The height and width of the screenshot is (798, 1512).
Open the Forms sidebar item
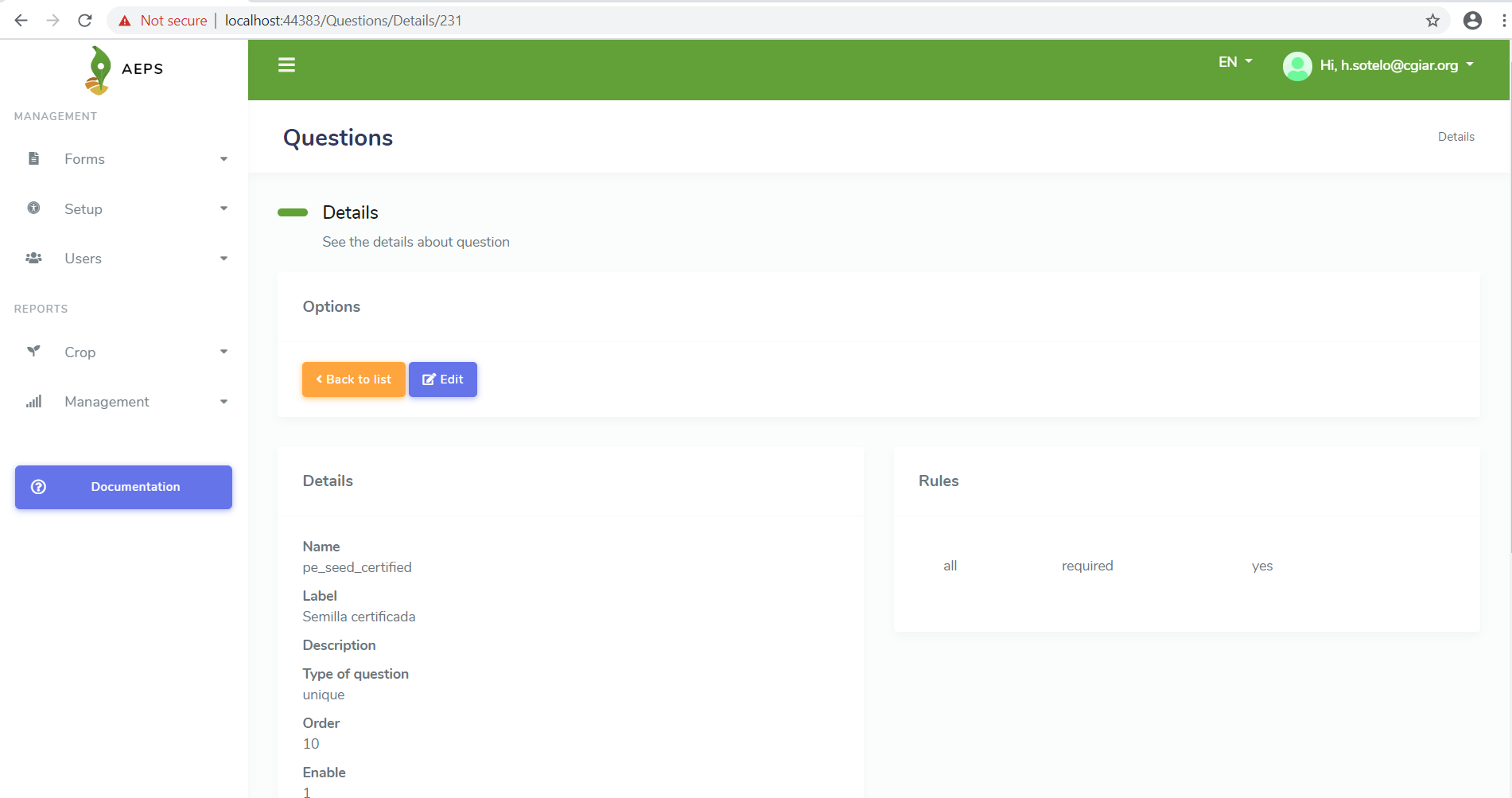coord(123,159)
